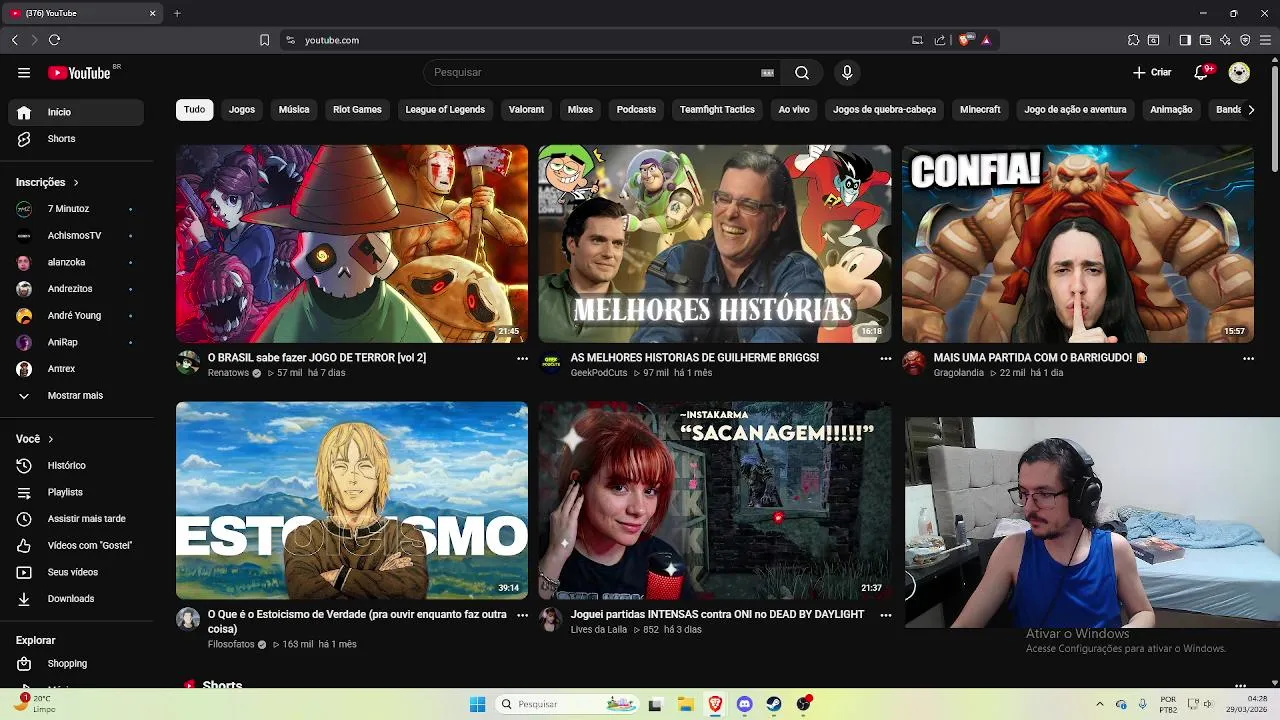Open Playlists in sidebar
This screenshot has width=1280, height=720.
(76, 492)
